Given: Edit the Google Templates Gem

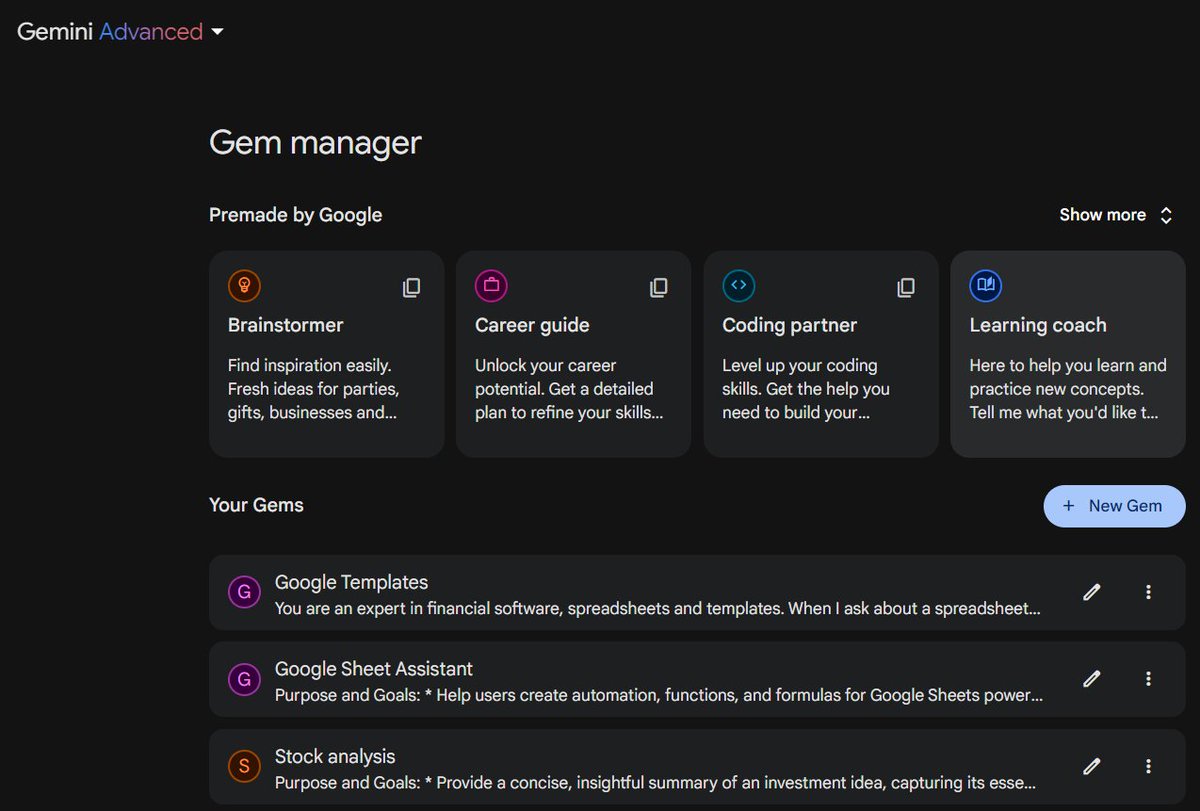Looking at the screenshot, I should pos(1092,592).
